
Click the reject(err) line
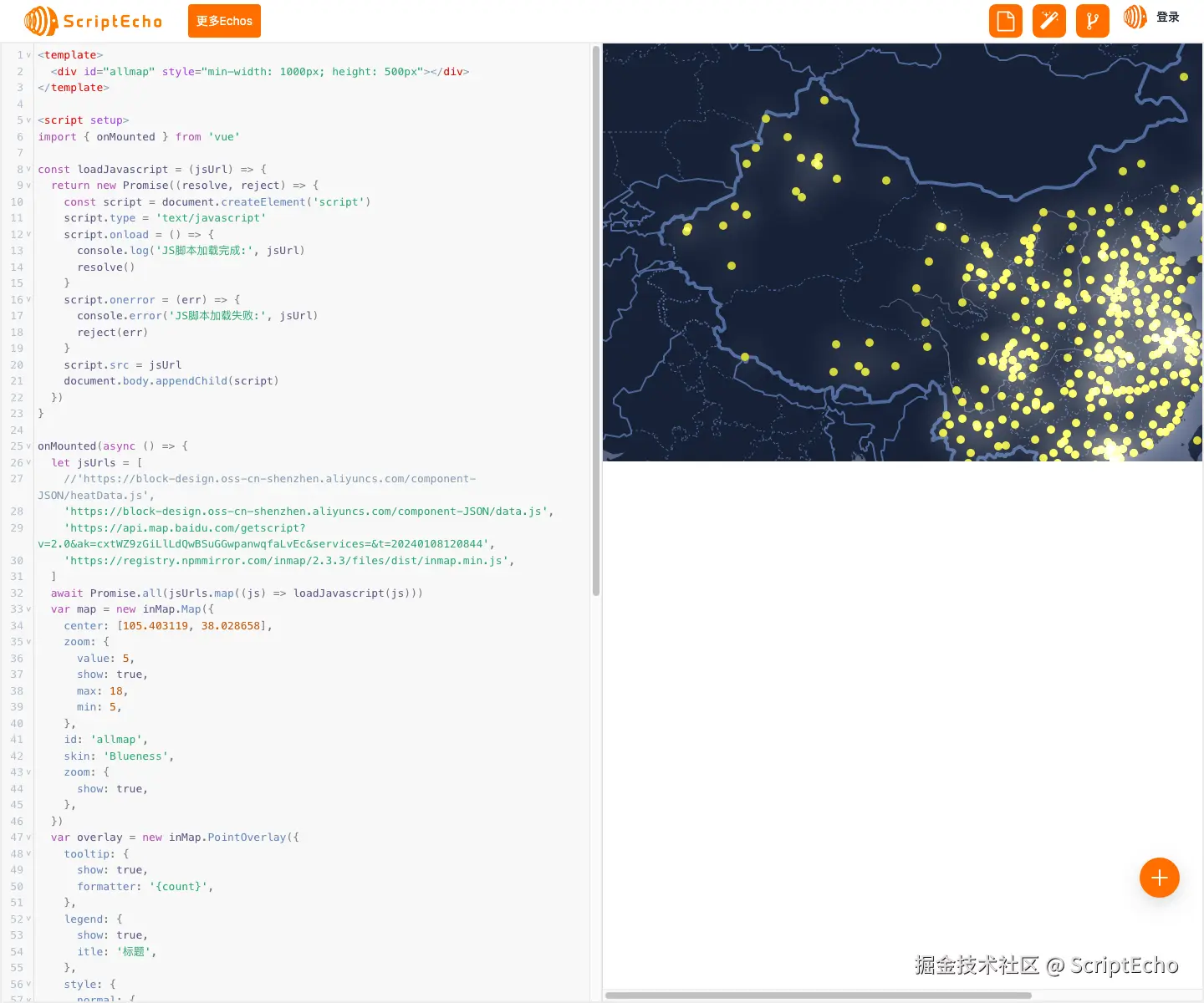(112, 333)
